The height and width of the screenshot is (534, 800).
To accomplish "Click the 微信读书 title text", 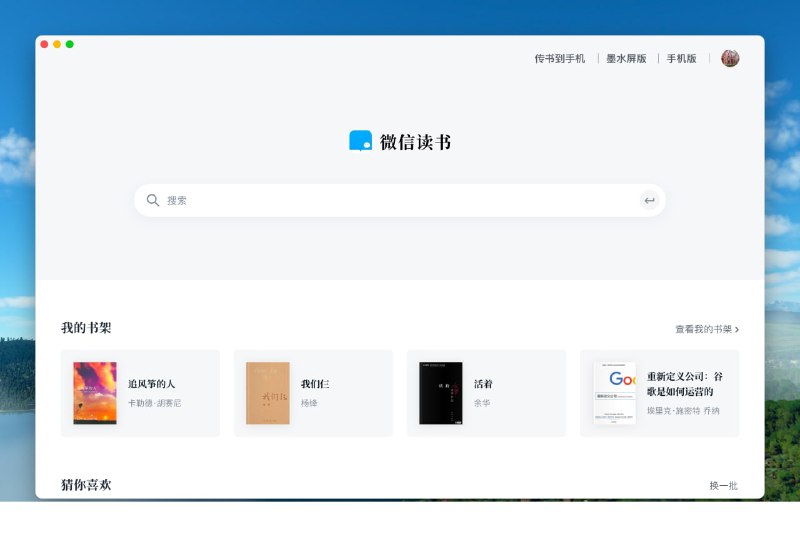I will point(415,142).
